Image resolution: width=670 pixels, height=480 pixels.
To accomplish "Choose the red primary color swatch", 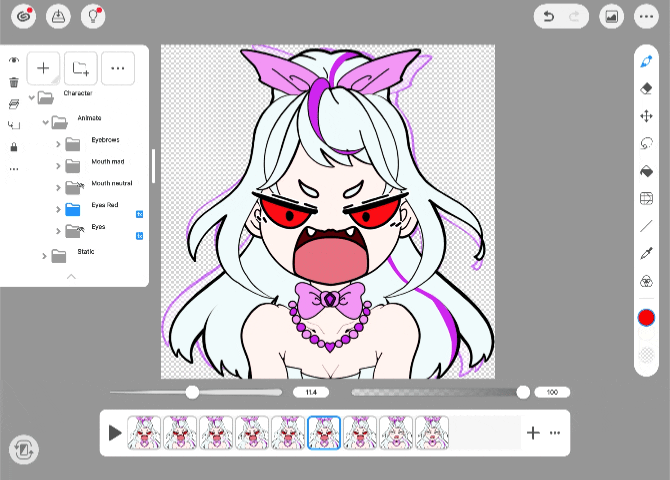I will pos(646,318).
